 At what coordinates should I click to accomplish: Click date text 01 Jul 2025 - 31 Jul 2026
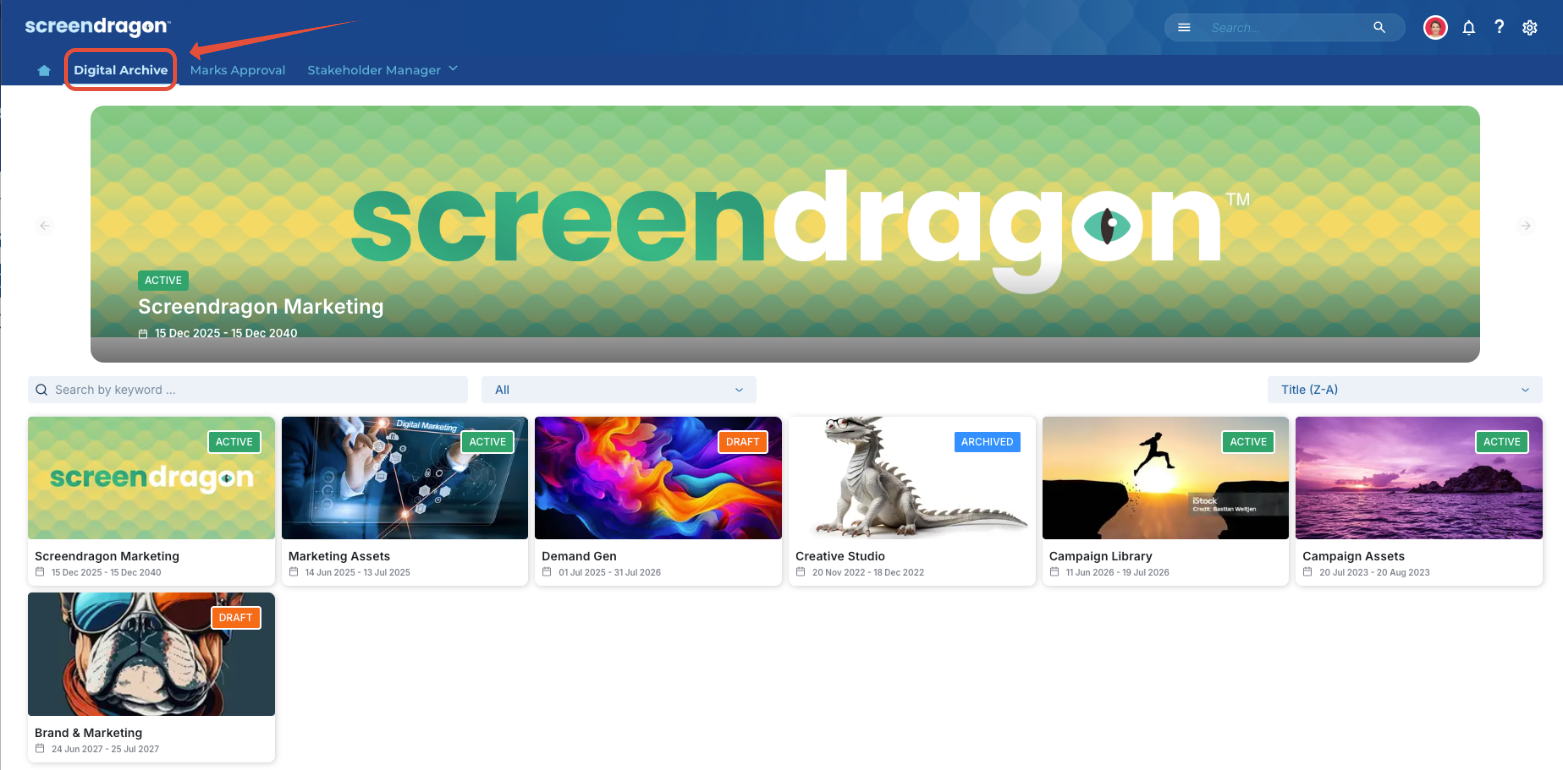(609, 573)
